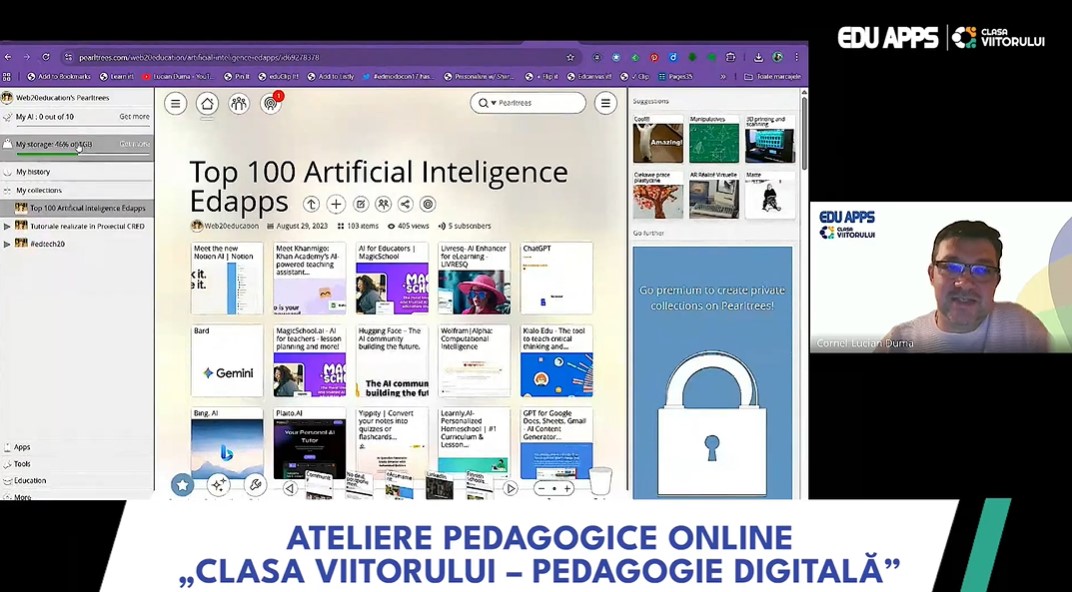This screenshot has width=1072, height=592.
Task: Select My history in sidebar
Action: (x=77, y=172)
